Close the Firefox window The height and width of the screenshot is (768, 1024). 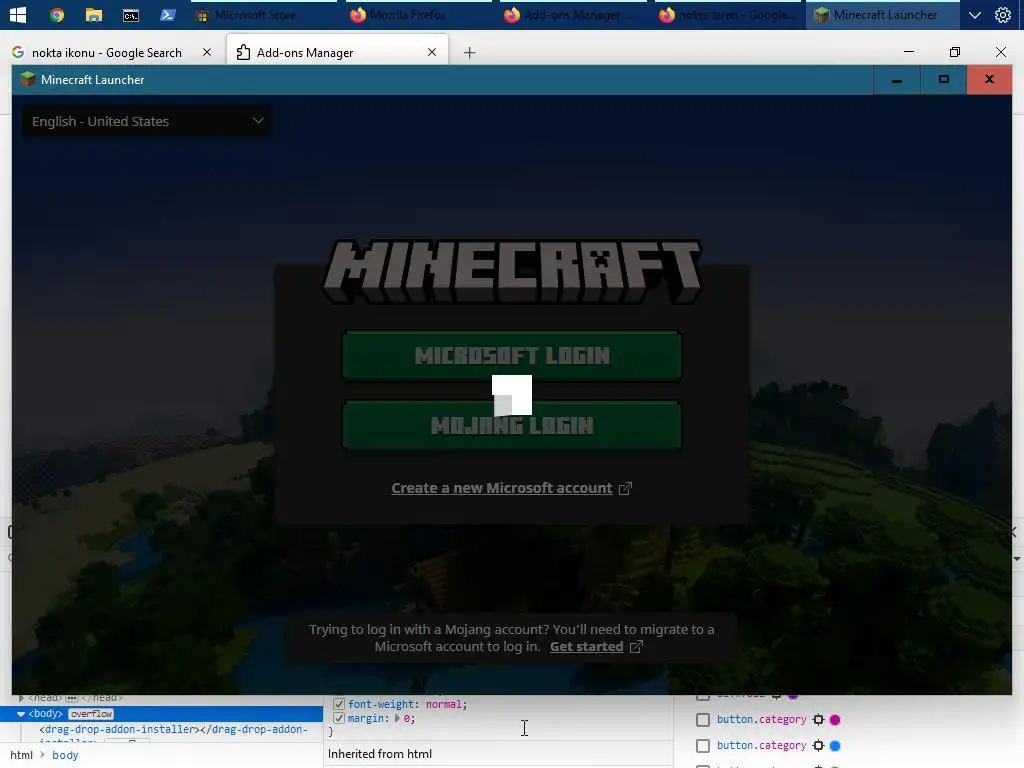[x=1000, y=52]
